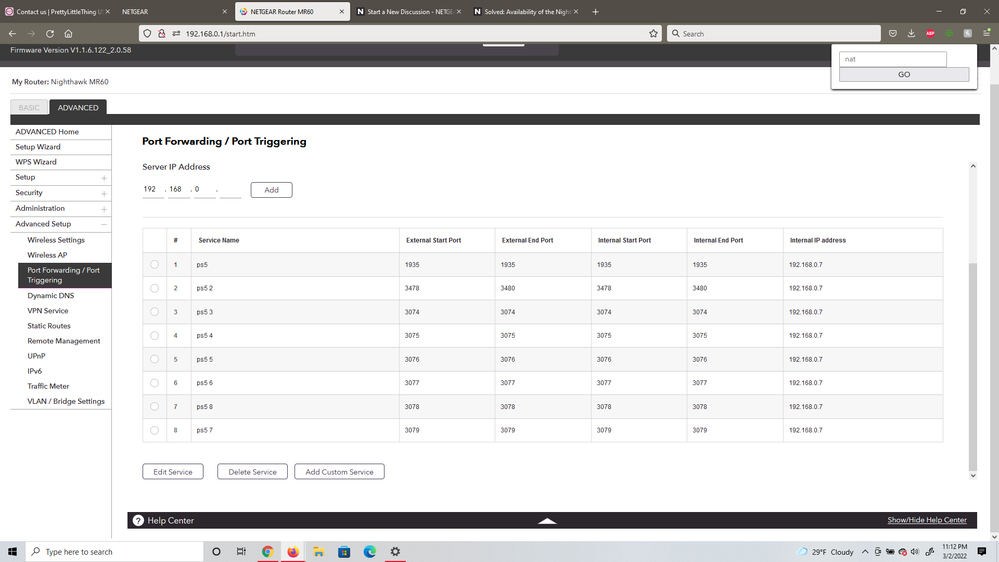Select the radio button for ps5 7 row

click(x=154, y=430)
